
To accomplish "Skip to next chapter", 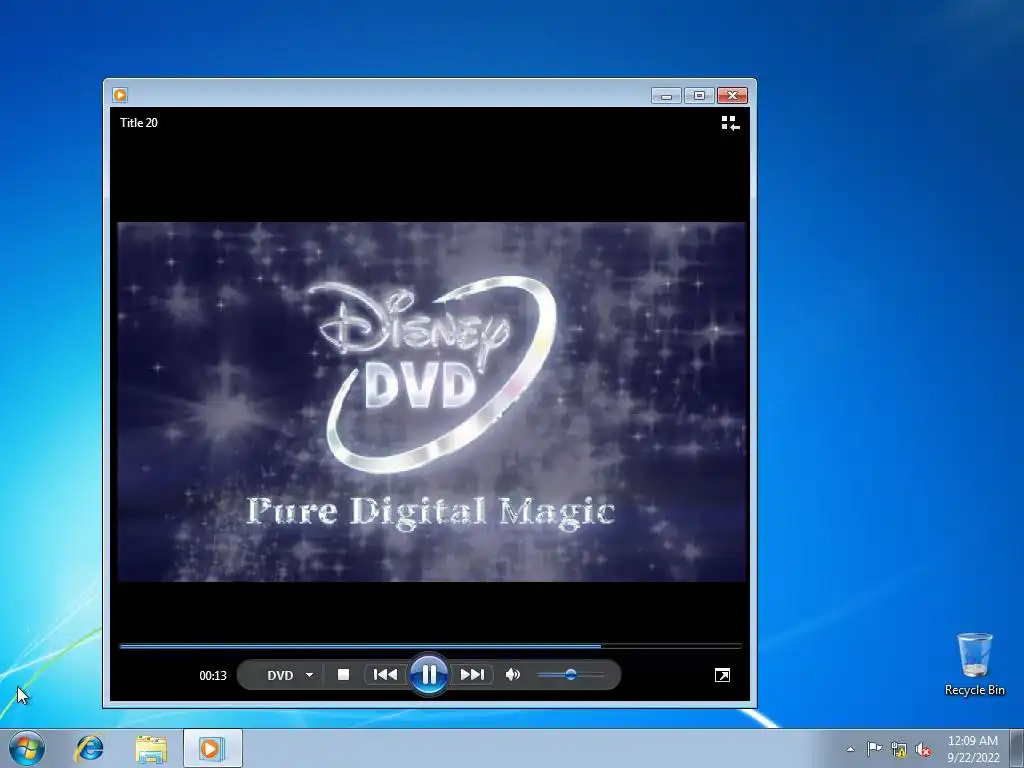I will tap(472, 675).
